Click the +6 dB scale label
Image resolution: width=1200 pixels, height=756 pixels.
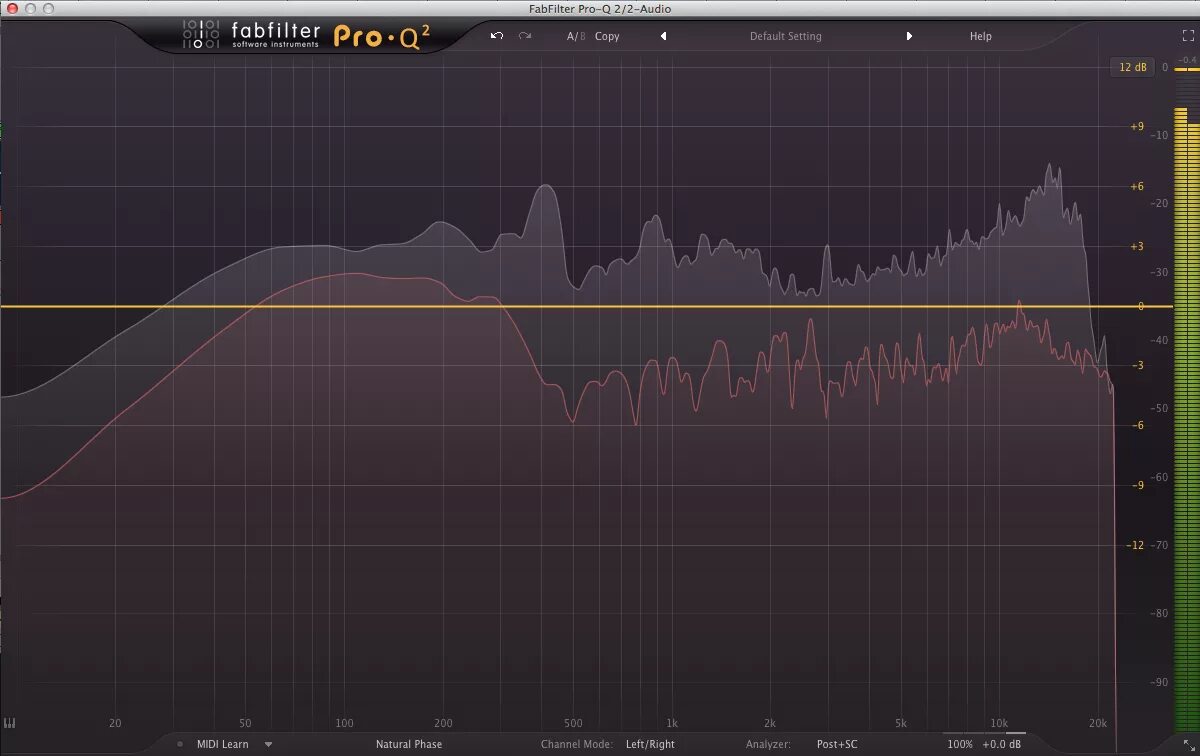(1136, 187)
